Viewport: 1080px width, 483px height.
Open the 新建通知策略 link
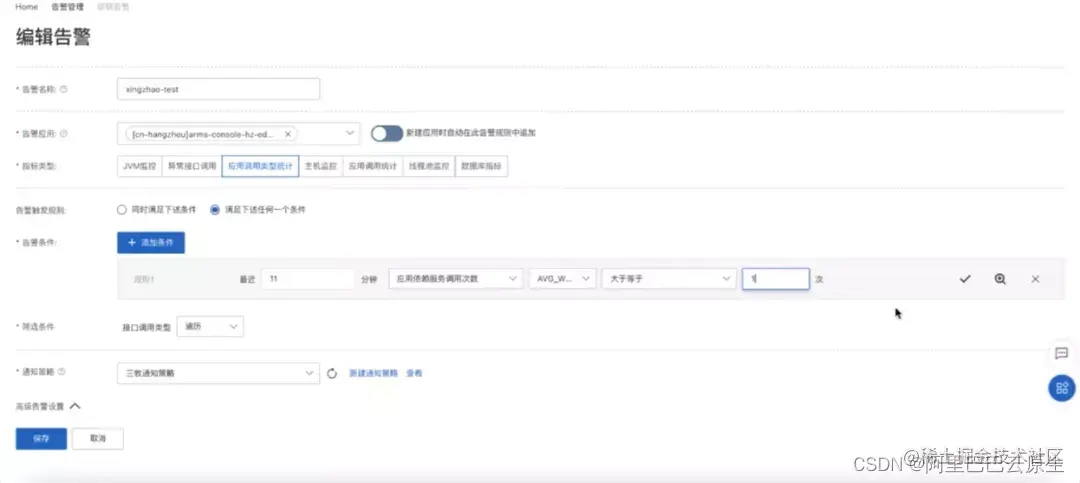[x=373, y=373]
